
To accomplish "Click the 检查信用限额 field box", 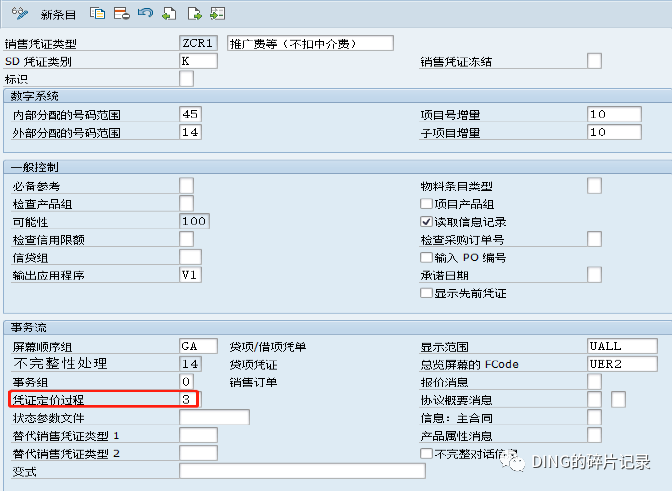I will tap(186, 239).
